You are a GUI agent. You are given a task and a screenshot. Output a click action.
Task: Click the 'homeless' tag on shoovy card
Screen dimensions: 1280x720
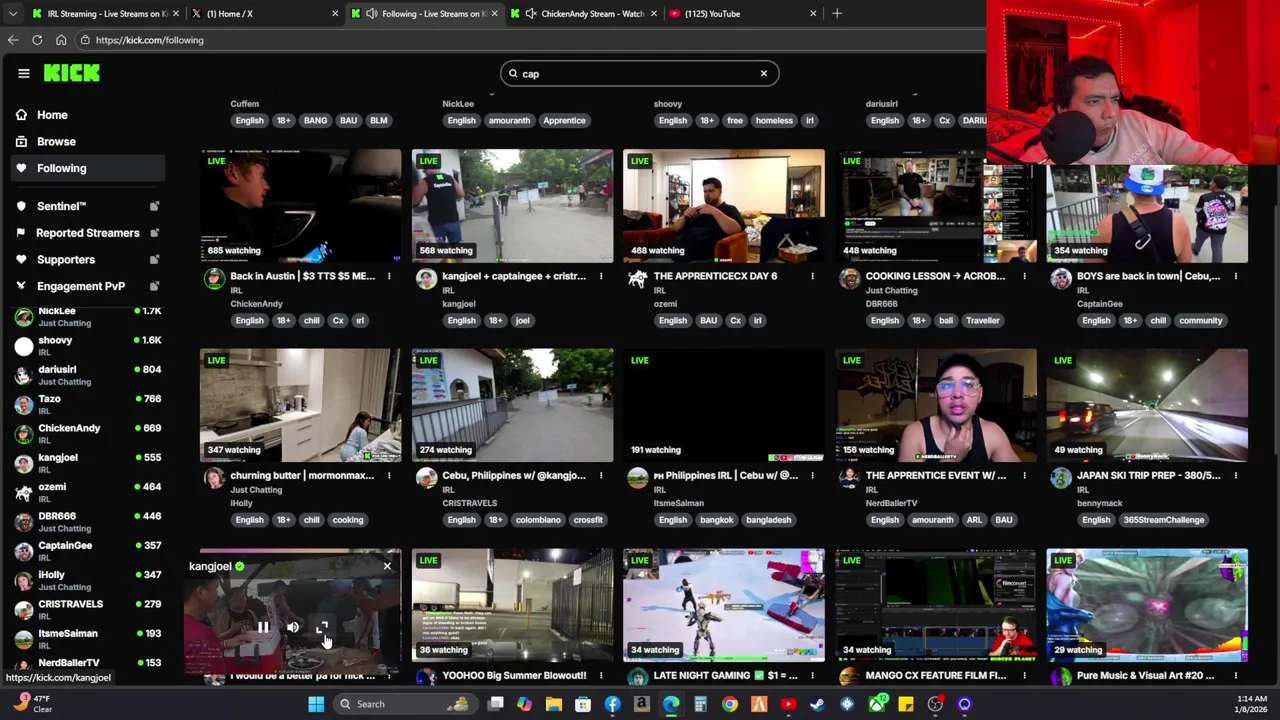coord(774,120)
